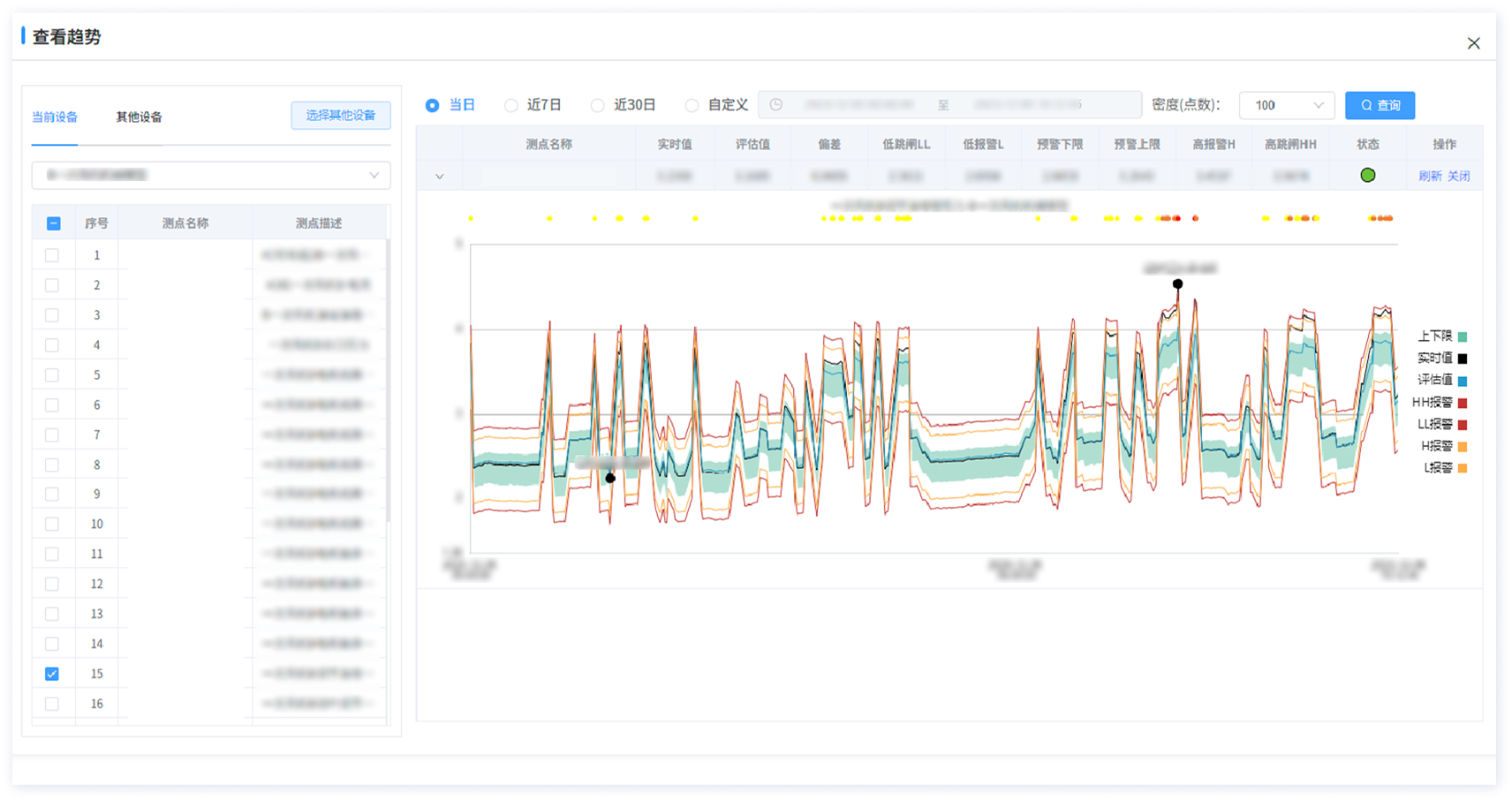Toggle the LL报警 legend red swatch
The image size is (1512, 801).
pos(1463,425)
